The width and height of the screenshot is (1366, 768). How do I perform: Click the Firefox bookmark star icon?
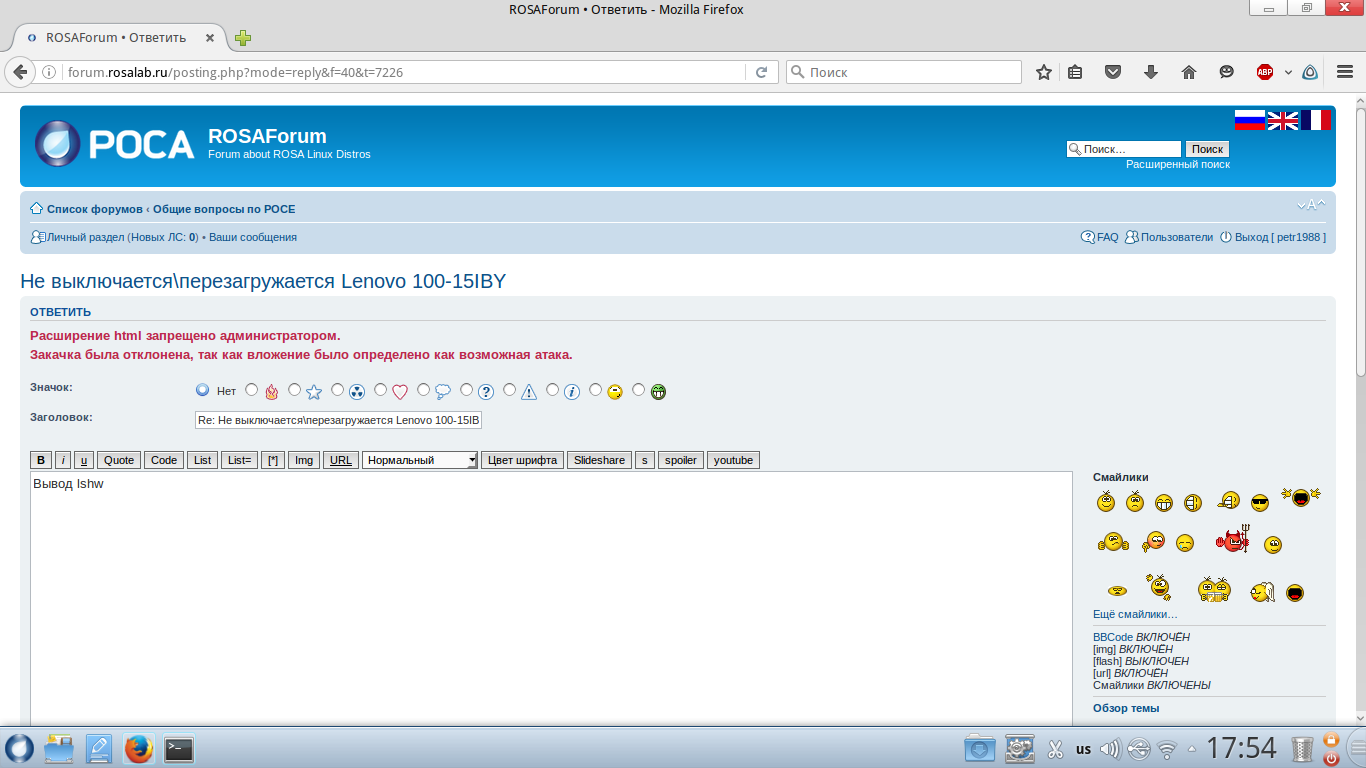coord(1044,72)
